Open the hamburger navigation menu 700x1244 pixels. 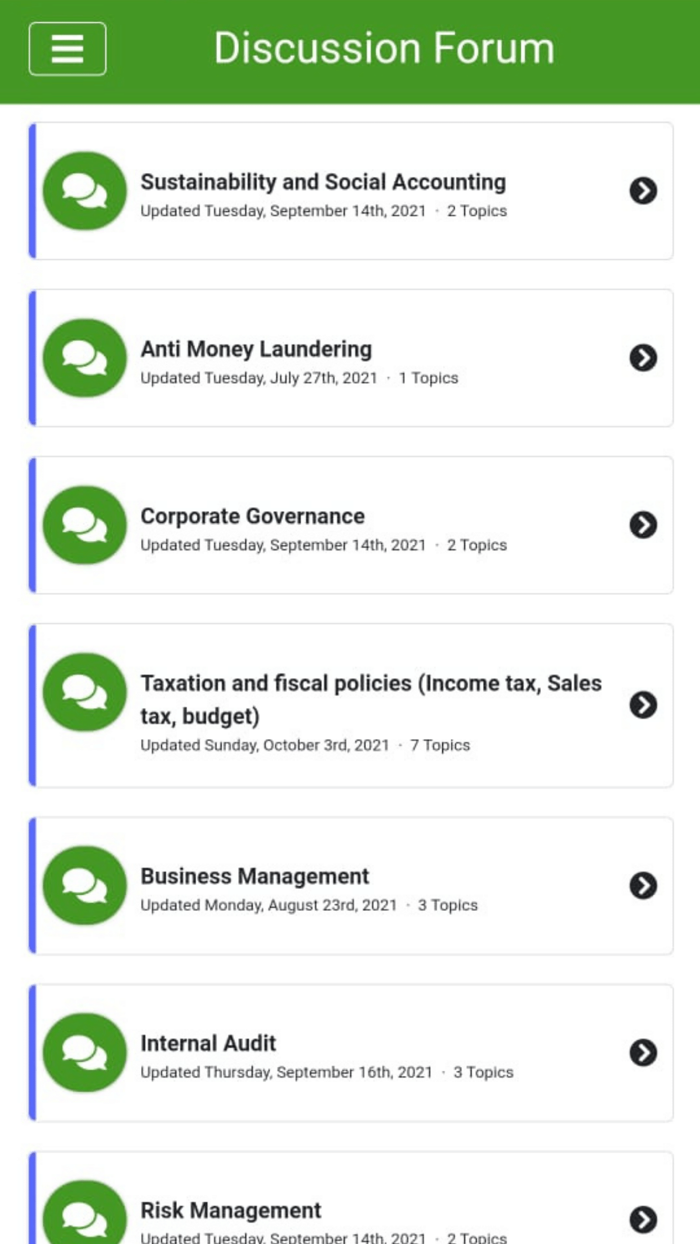67,48
